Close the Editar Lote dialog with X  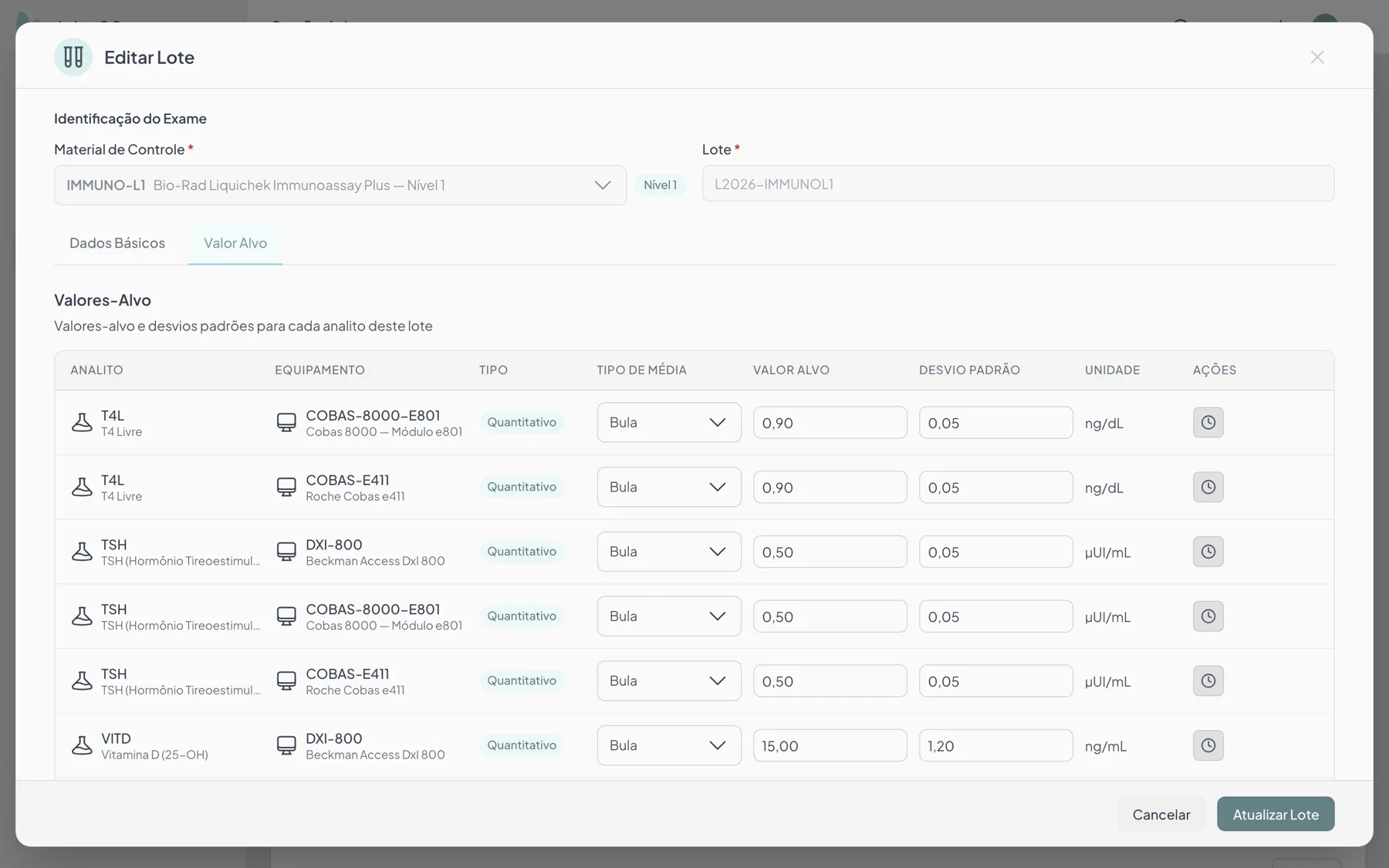1317,57
